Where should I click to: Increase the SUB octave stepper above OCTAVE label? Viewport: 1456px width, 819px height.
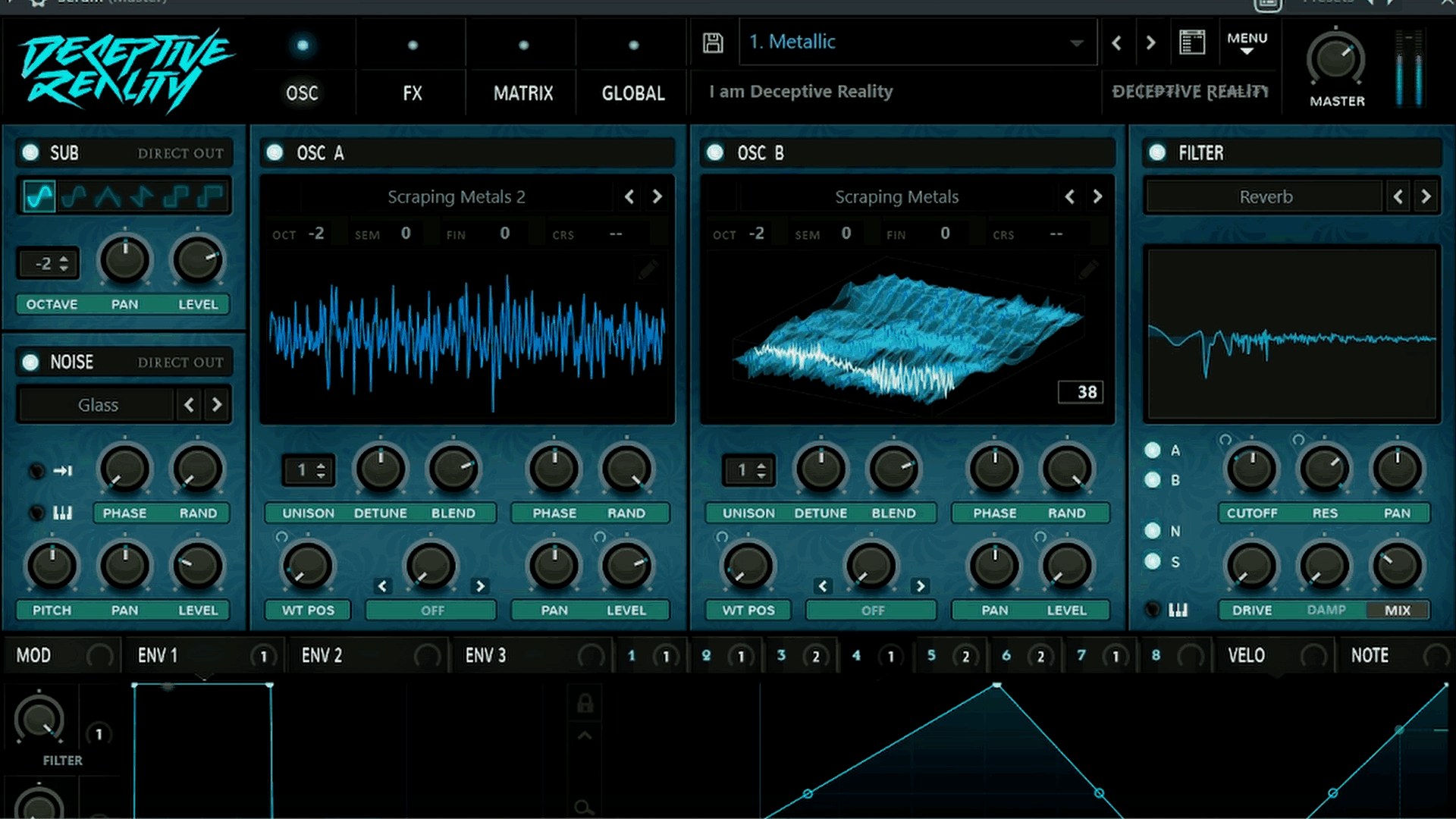point(65,259)
